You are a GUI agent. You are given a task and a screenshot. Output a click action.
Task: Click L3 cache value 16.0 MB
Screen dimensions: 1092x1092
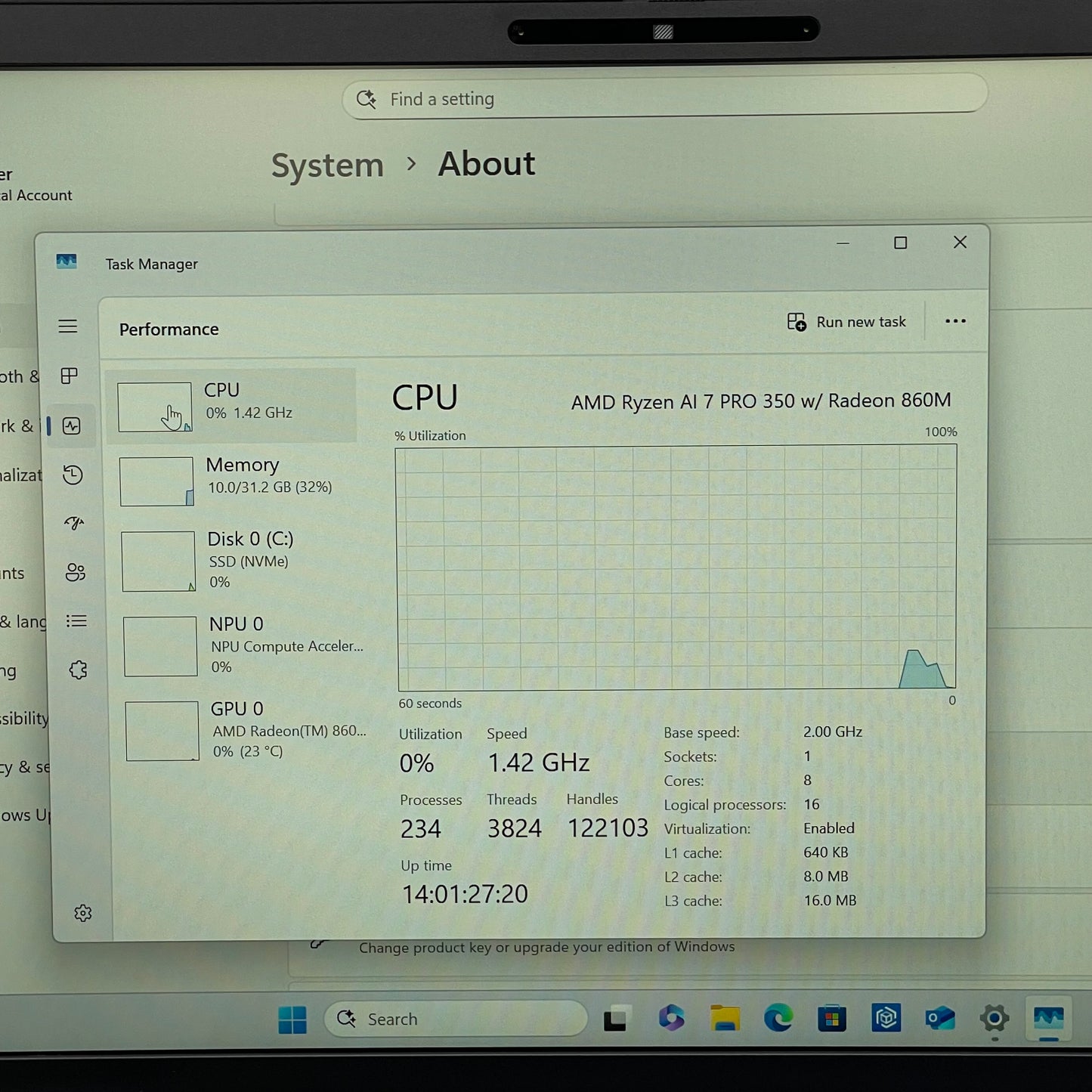tap(830, 901)
